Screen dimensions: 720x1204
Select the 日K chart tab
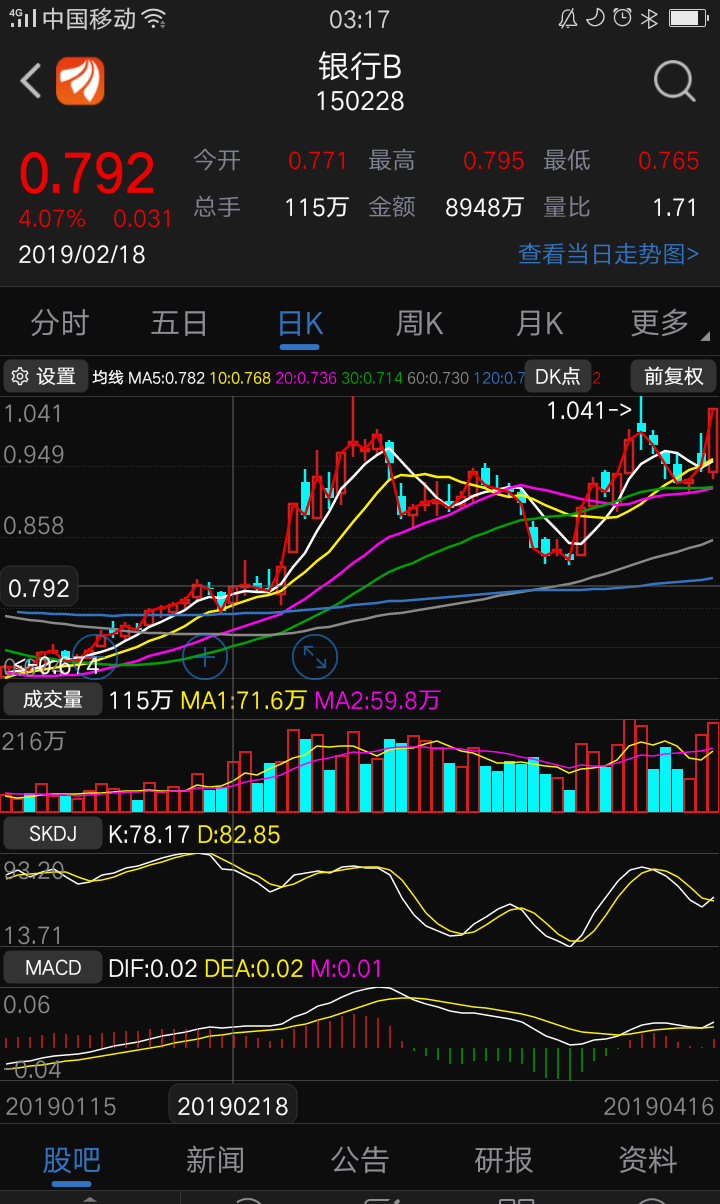(300, 323)
